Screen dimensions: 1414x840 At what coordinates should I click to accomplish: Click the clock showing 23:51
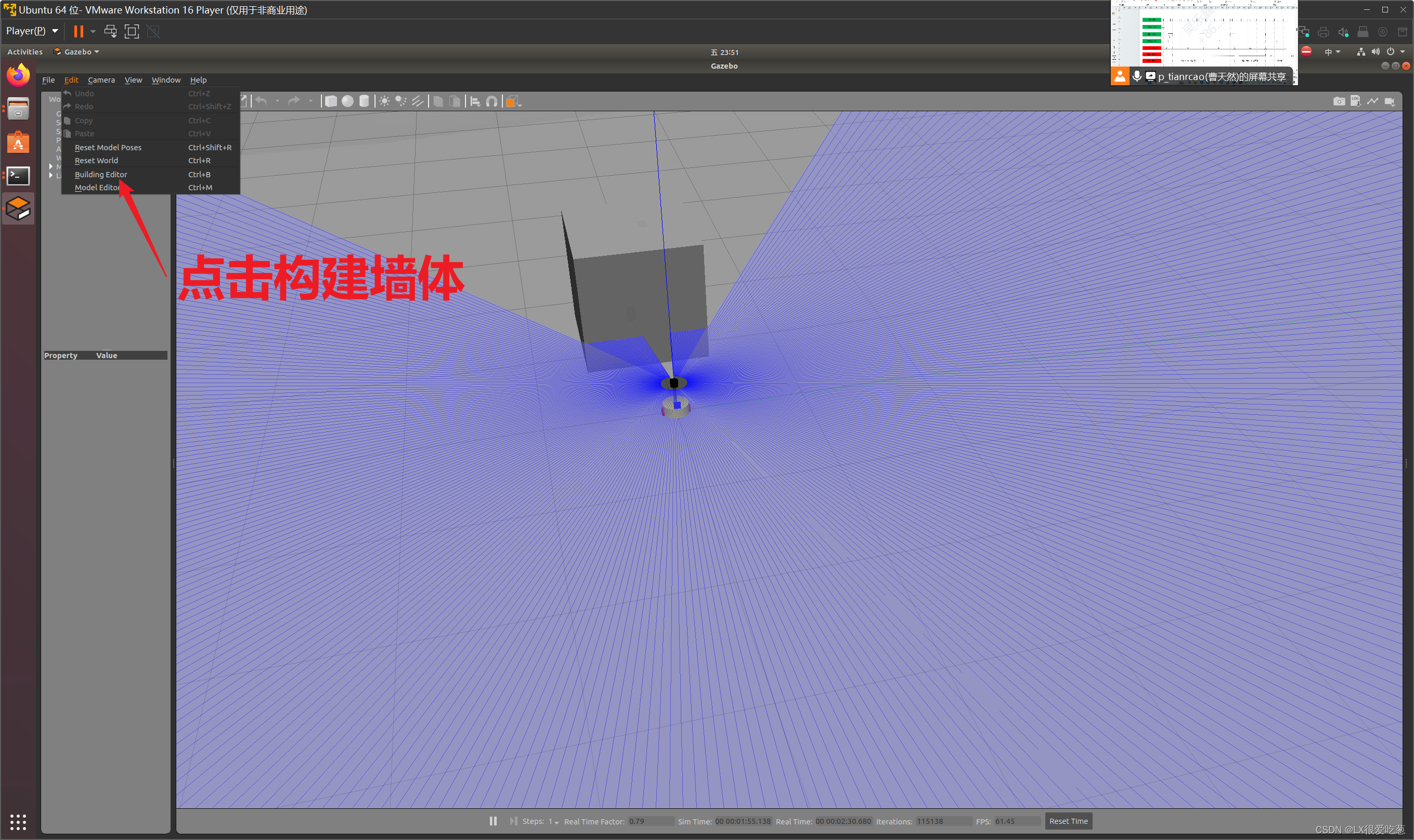point(724,52)
